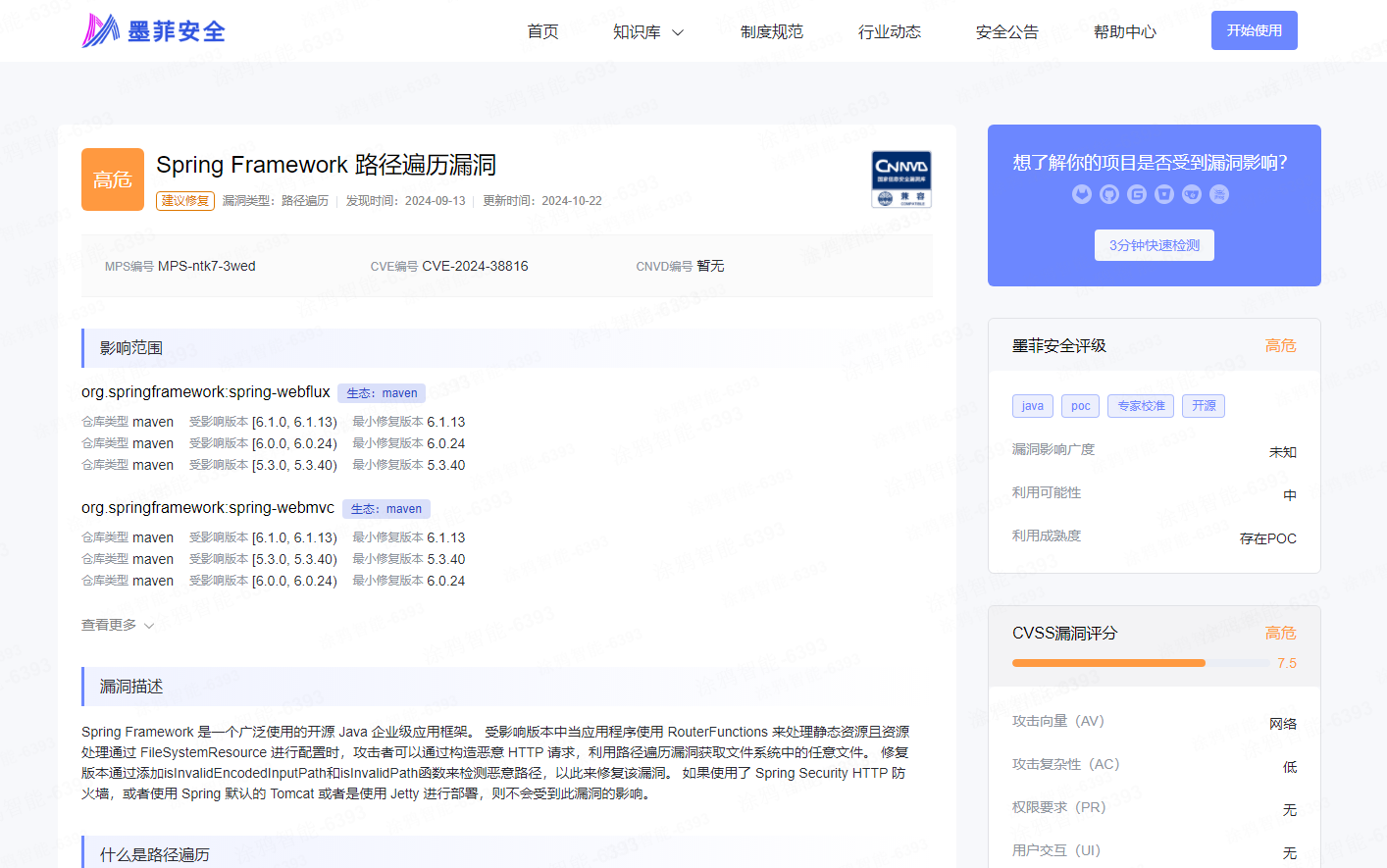This screenshot has height=868, width=1387.
Task: Open the Bitbucket repository icon
Action: tap(1164, 194)
